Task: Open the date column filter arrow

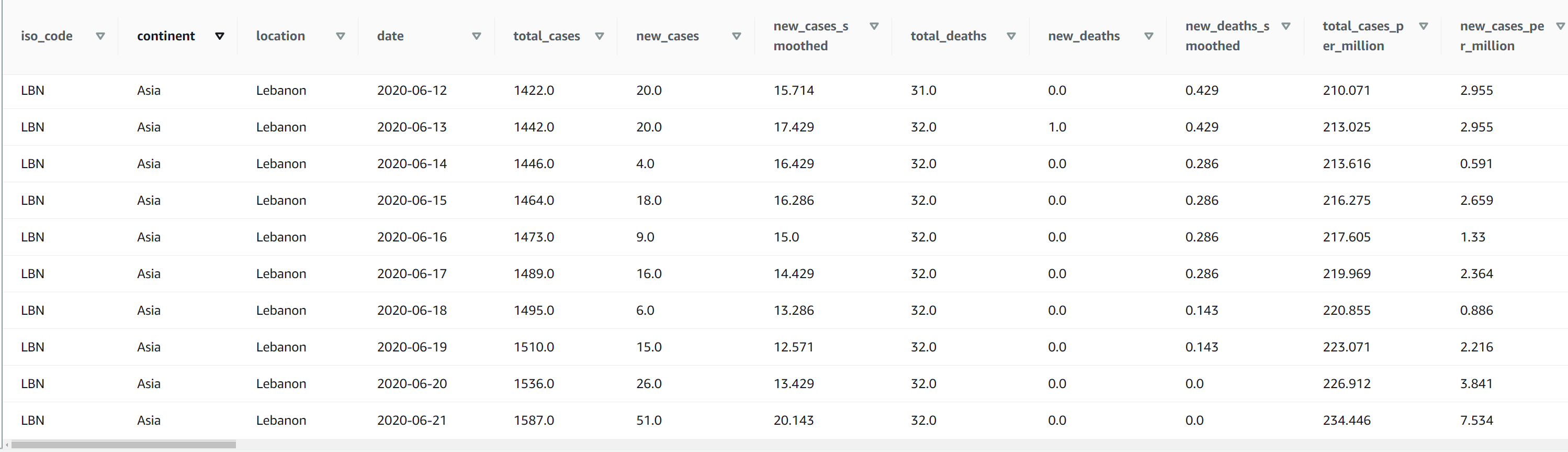Action: pyautogui.click(x=477, y=36)
